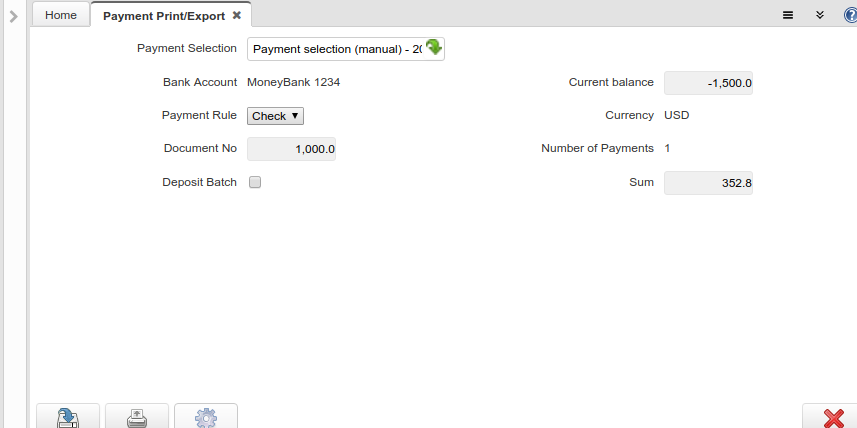Toggle the Deposit Batch checkbox

click(255, 183)
